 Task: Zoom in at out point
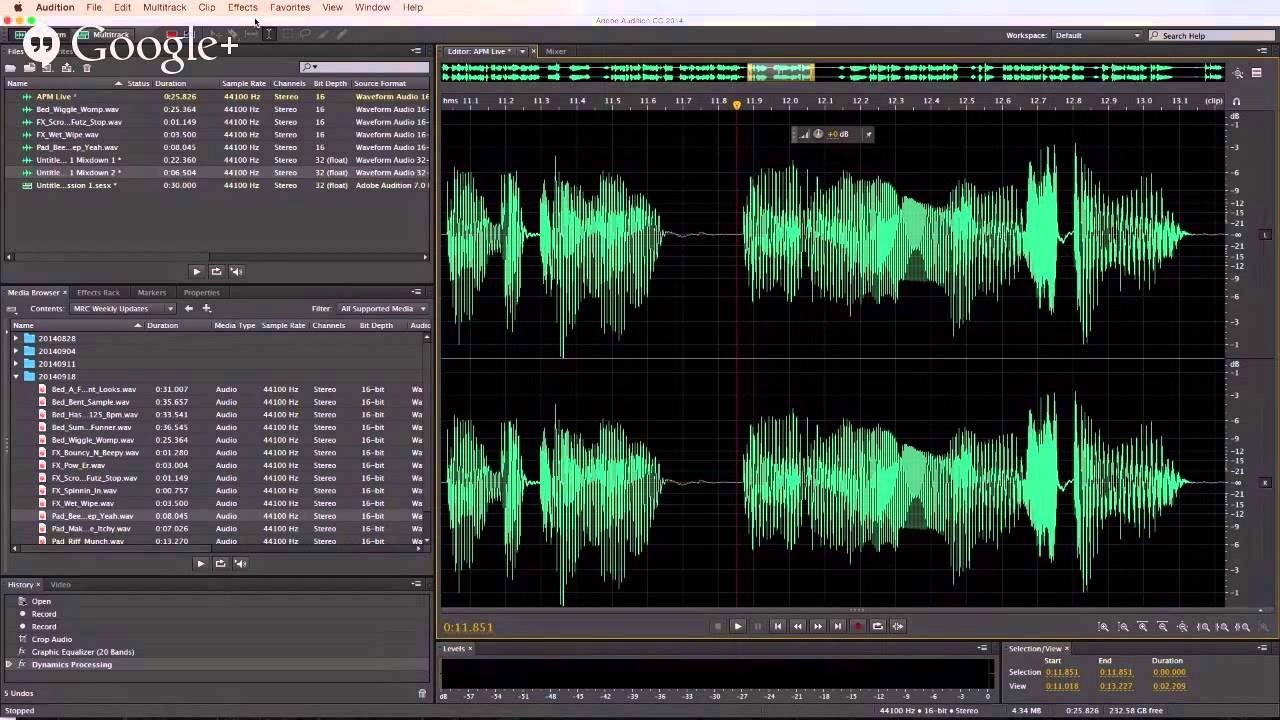click(x=1222, y=627)
